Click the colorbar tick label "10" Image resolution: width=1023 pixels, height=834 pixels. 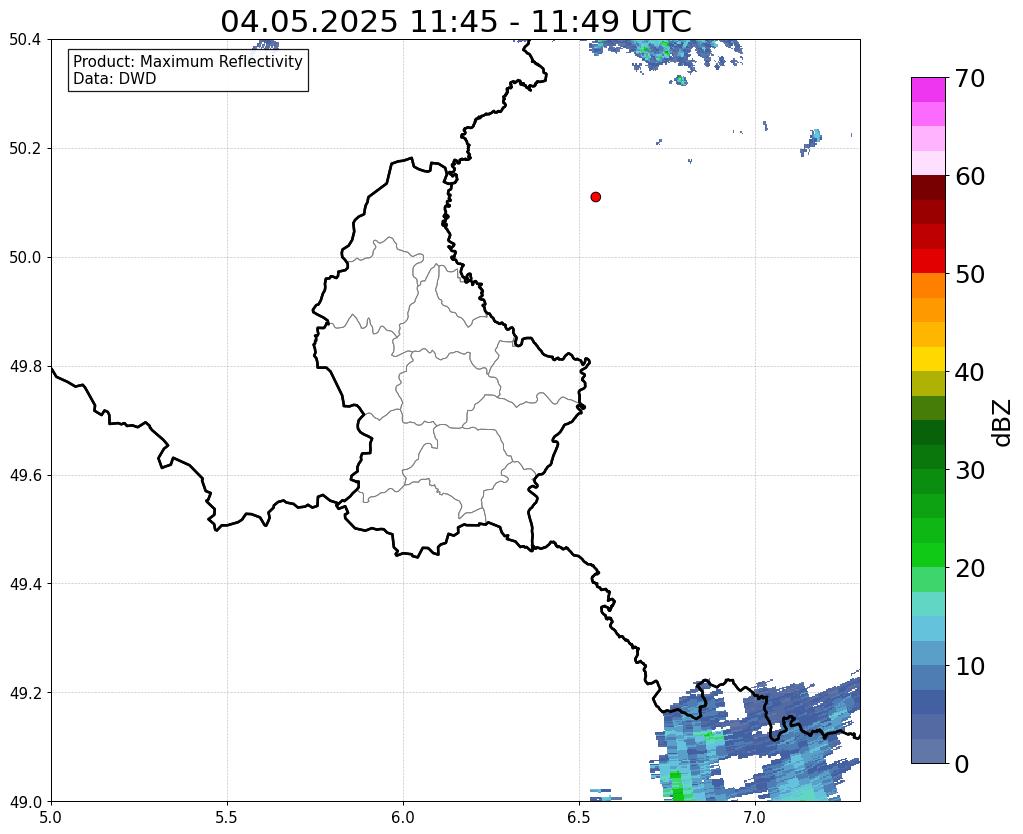point(970,666)
